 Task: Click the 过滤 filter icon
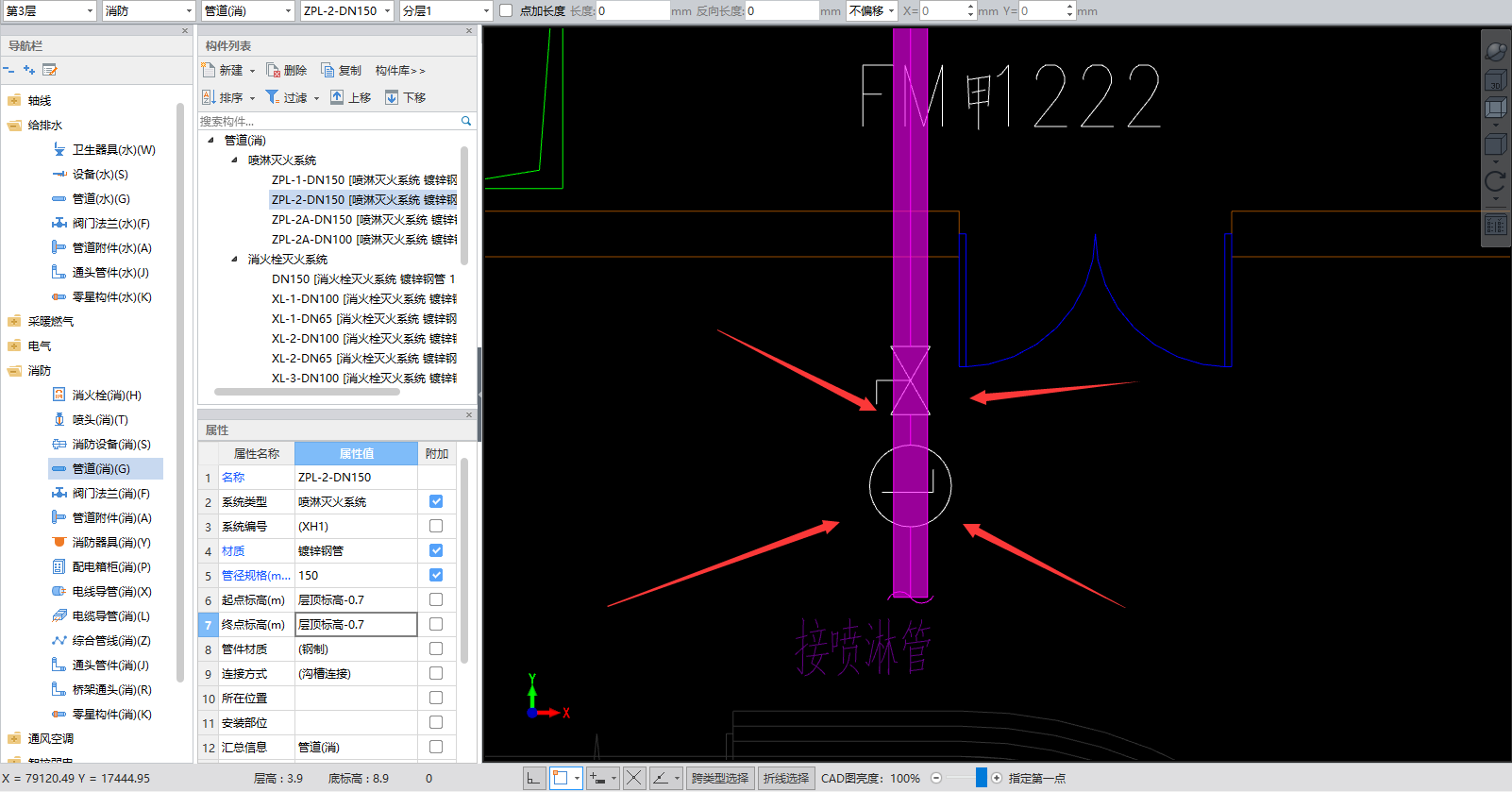[273, 97]
